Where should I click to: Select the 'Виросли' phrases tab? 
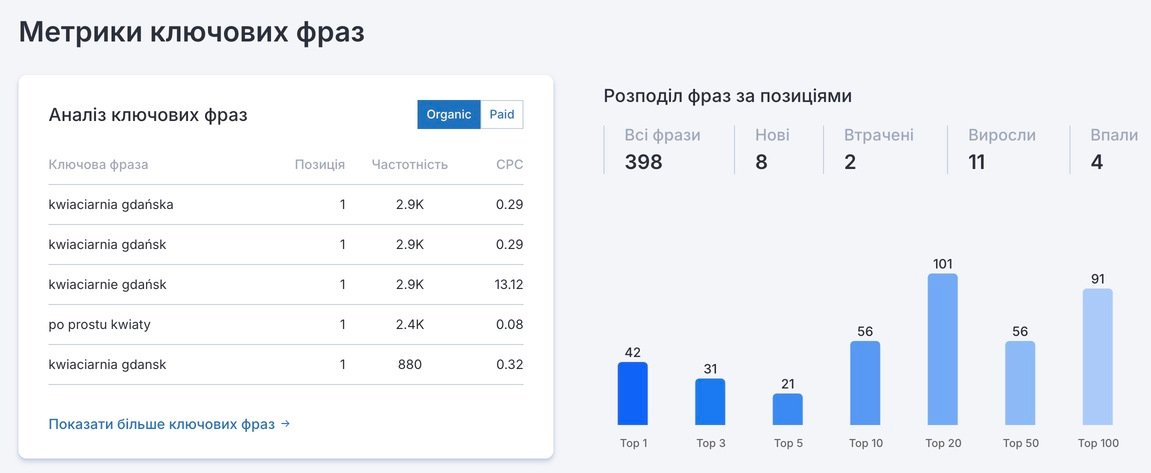pos(1002,150)
